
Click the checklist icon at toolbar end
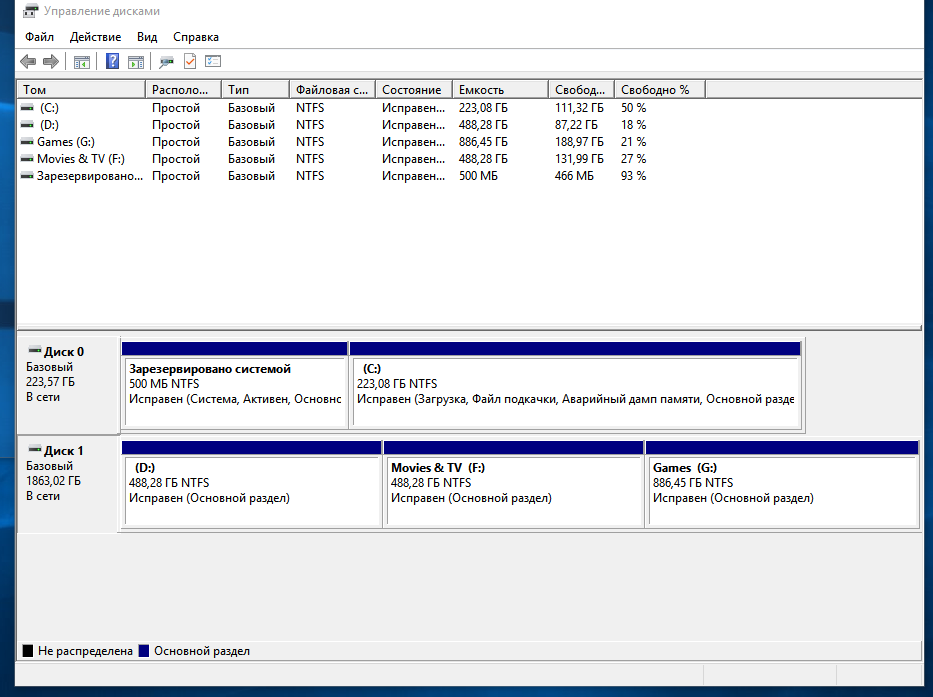[212, 62]
